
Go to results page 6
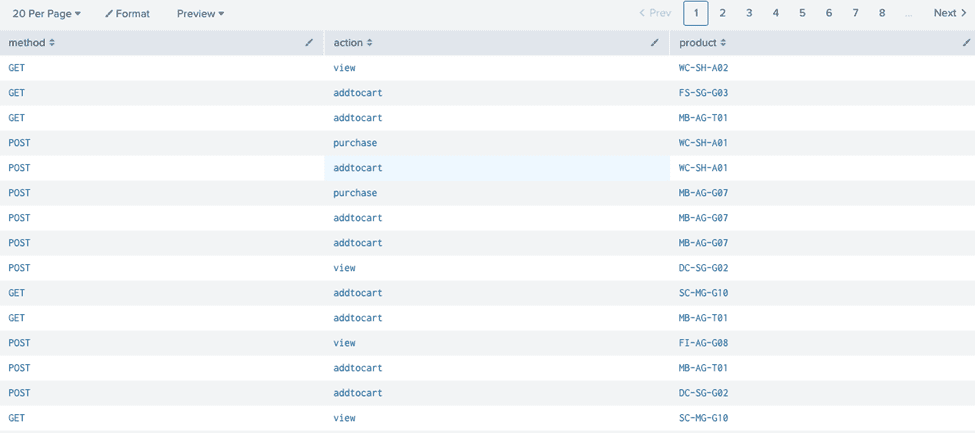tap(829, 13)
